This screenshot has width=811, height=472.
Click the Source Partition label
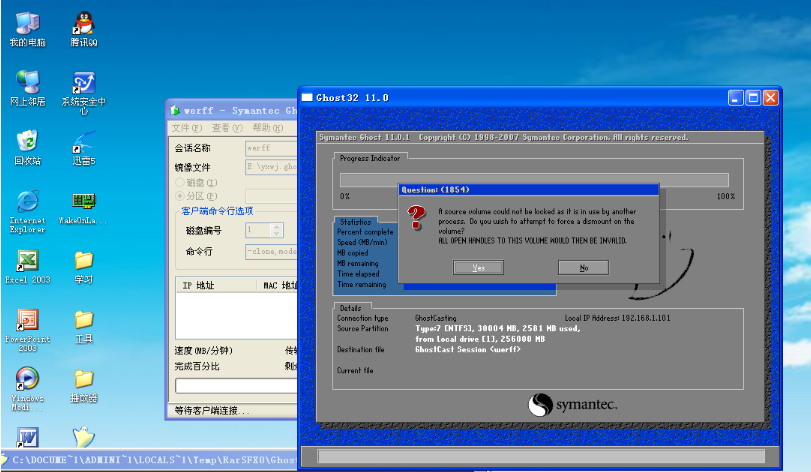click(x=363, y=328)
